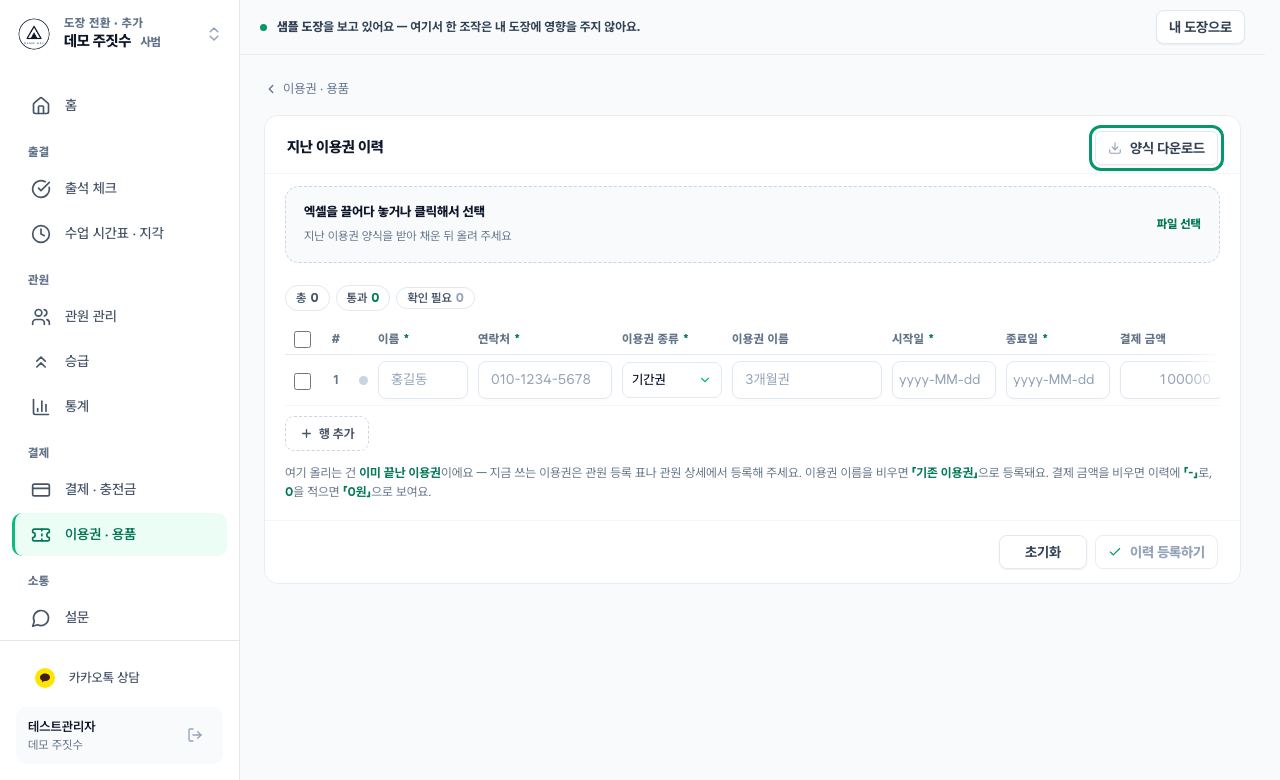The image size is (1280, 780).
Task: Click the 이름 field with 홍길동 placeholder
Action: pos(423,380)
